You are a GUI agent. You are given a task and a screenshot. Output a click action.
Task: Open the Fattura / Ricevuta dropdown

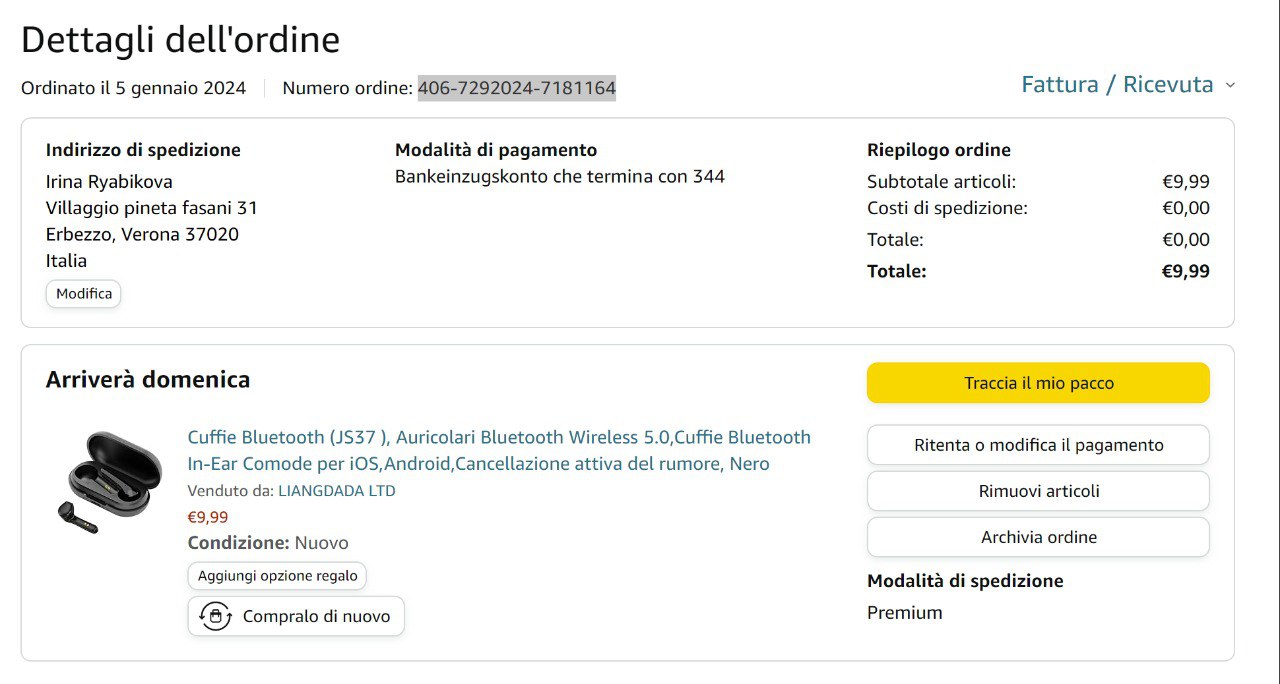tap(1117, 85)
